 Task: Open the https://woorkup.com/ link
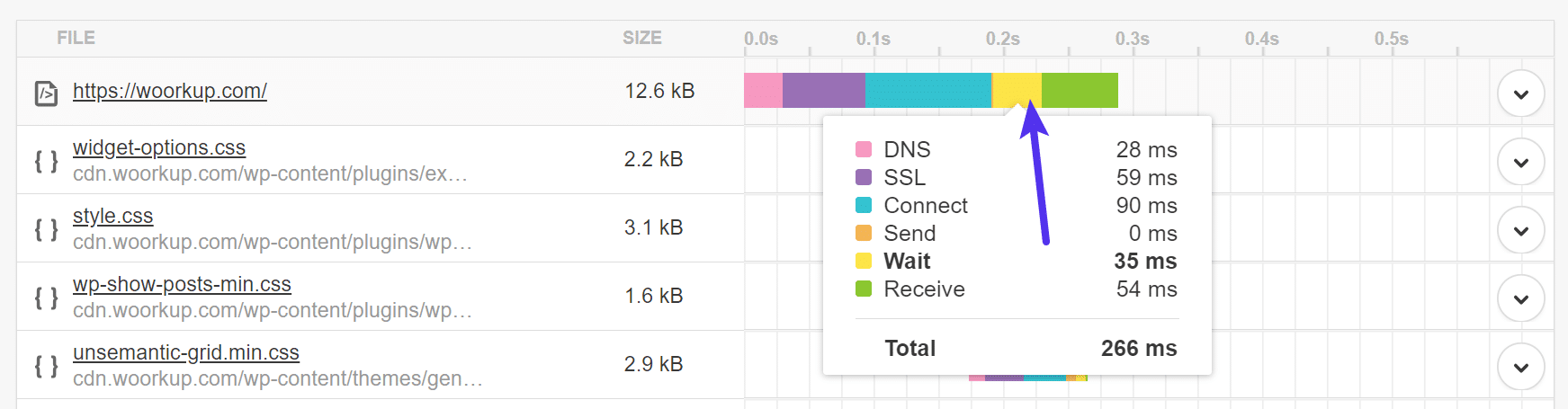coord(170,91)
